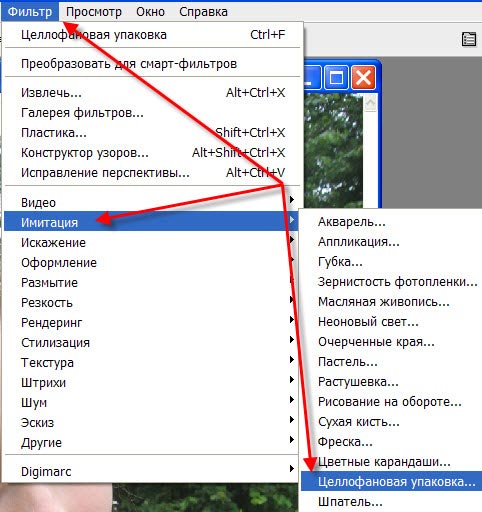Expand the Эскиз submenu

(x=151, y=422)
